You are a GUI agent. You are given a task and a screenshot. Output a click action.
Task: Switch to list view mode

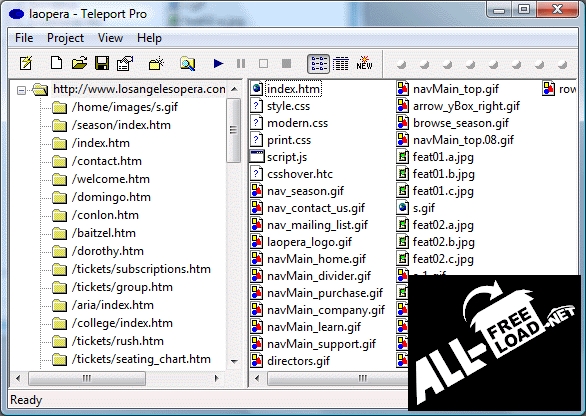[x=318, y=64]
